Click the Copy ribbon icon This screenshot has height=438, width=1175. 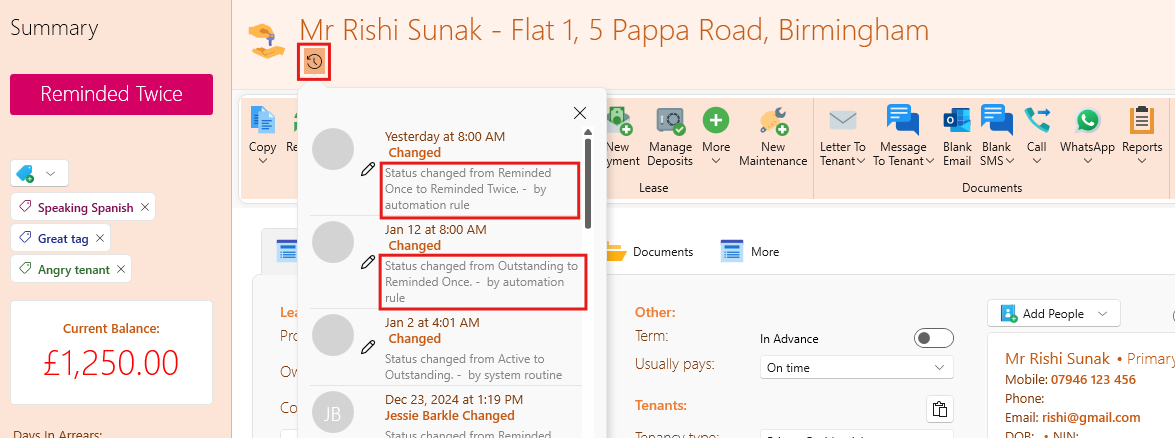click(263, 120)
